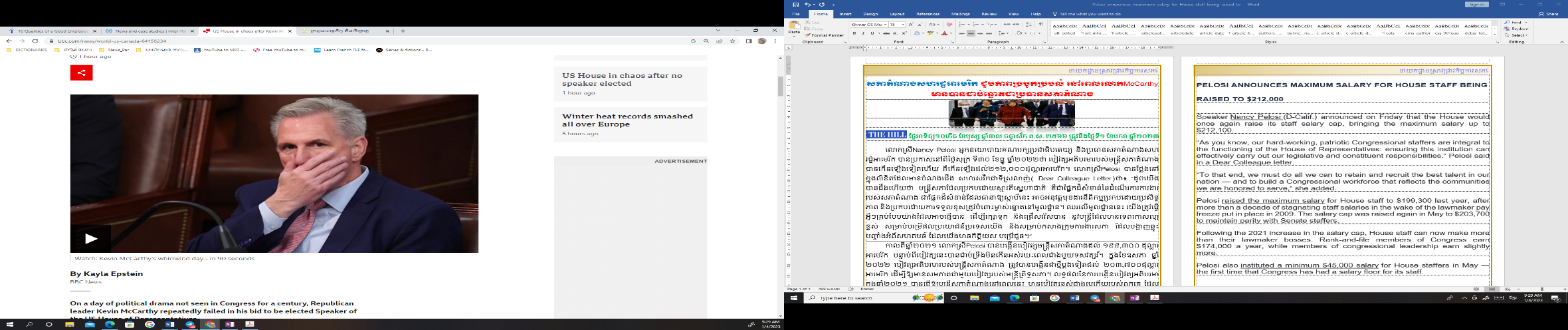This screenshot has height=330, width=1568.
Task: Click font color red A swatch
Action: [x=944, y=33]
